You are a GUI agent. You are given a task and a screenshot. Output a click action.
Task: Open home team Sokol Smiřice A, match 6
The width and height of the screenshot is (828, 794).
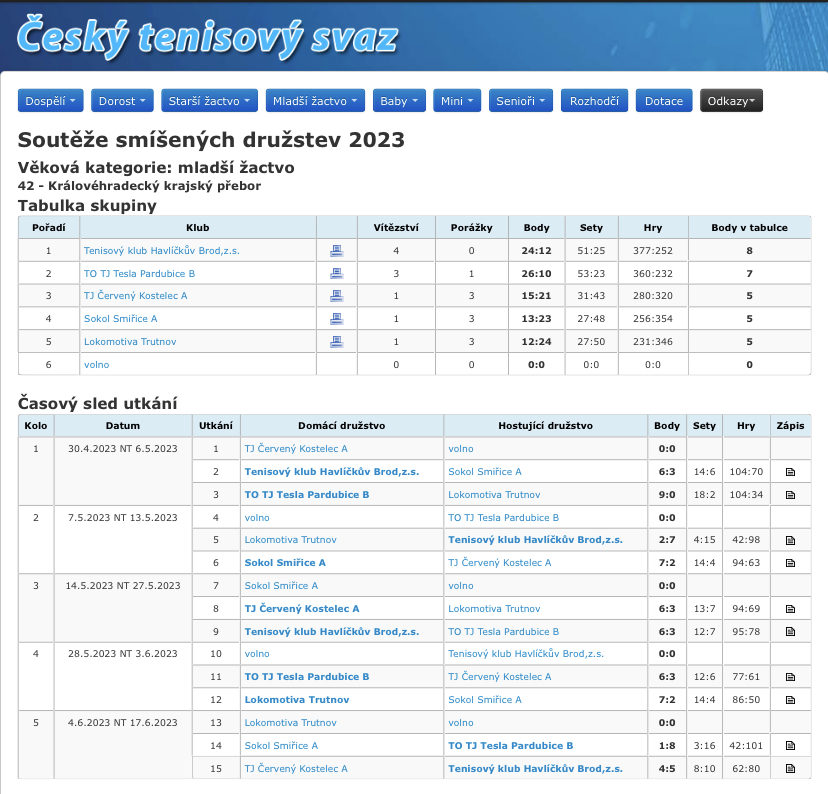pyautogui.click(x=285, y=563)
